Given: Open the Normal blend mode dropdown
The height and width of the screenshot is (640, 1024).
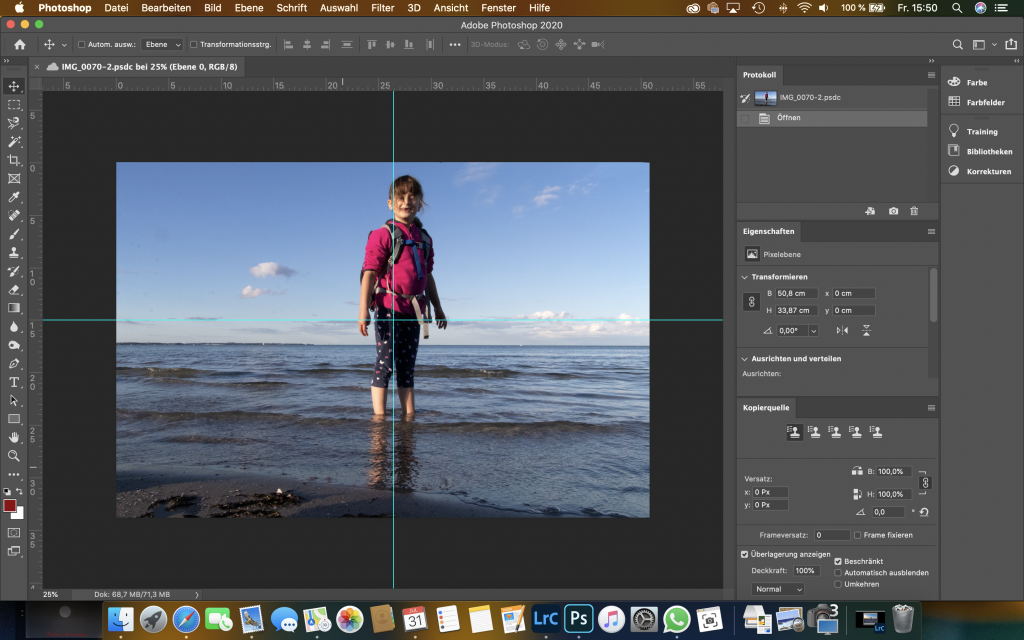Looking at the screenshot, I should coord(777,589).
